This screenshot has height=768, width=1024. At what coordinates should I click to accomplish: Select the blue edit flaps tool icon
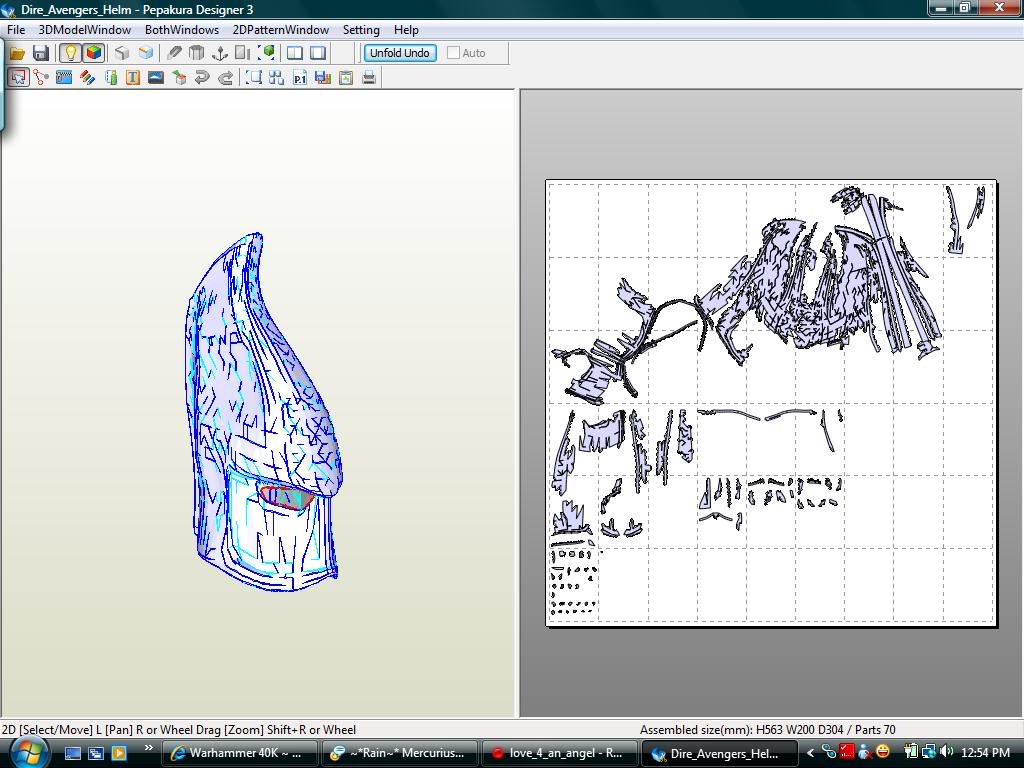click(x=64, y=78)
